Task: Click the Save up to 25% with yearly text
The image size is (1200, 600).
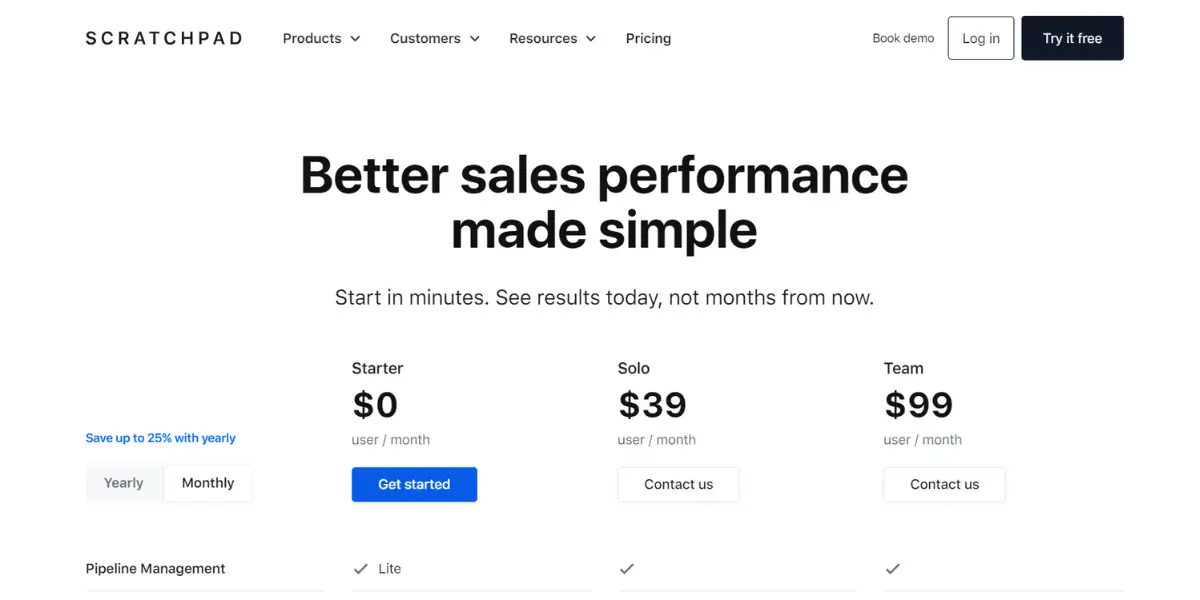Action: 161,438
